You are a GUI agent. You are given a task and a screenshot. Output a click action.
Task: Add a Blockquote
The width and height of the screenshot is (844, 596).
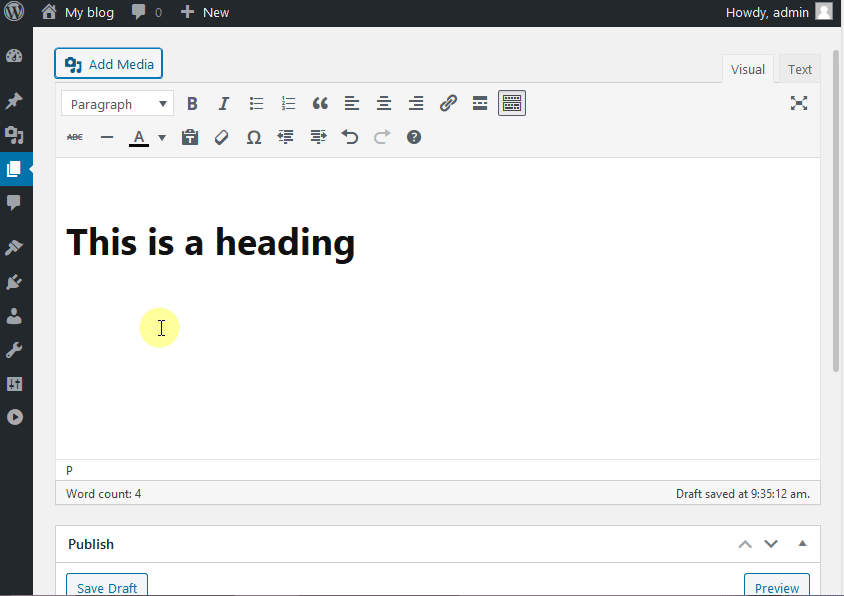(x=320, y=103)
